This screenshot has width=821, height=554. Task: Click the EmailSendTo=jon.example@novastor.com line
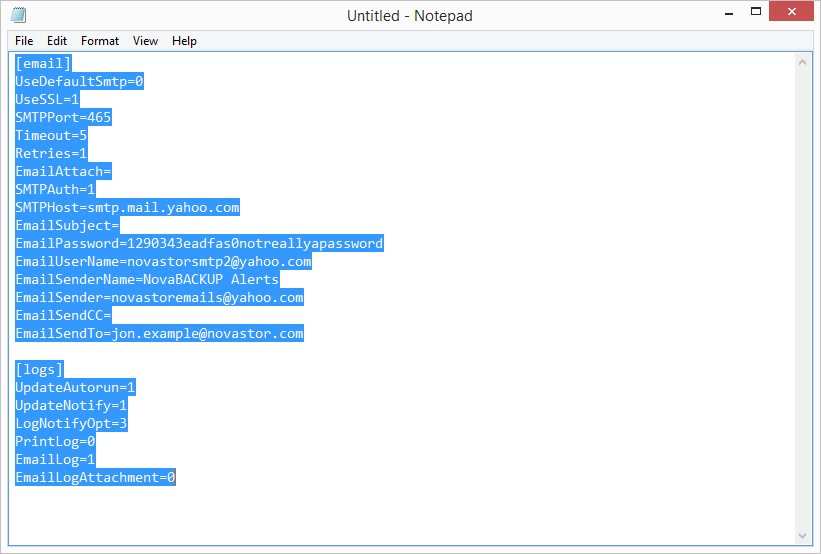click(x=159, y=333)
